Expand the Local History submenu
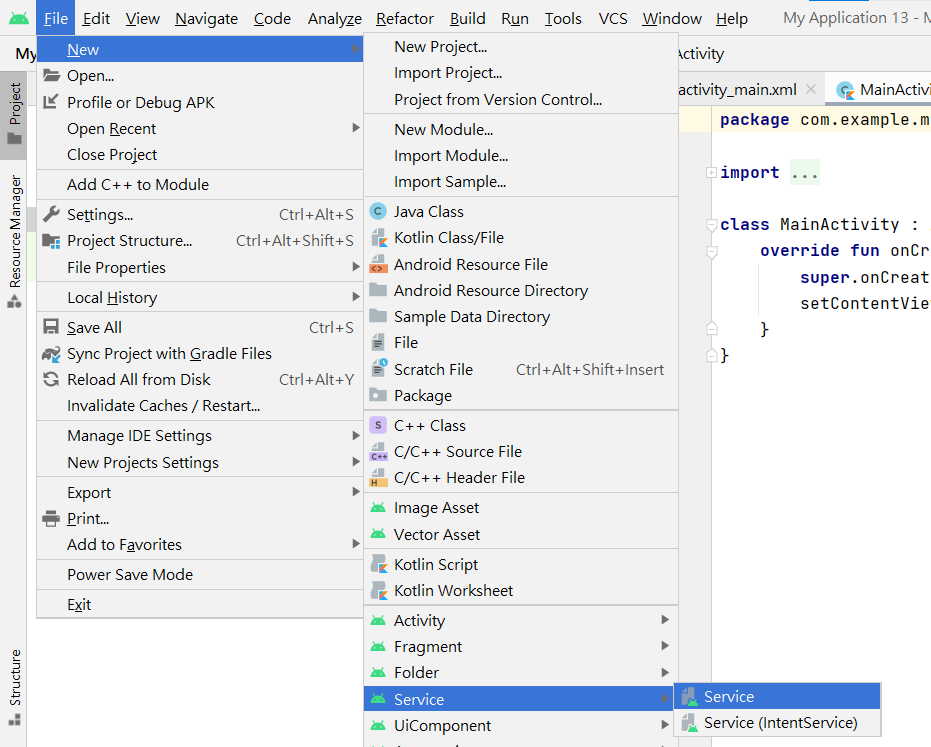This screenshot has width=931, height=747. coord(356,296)
